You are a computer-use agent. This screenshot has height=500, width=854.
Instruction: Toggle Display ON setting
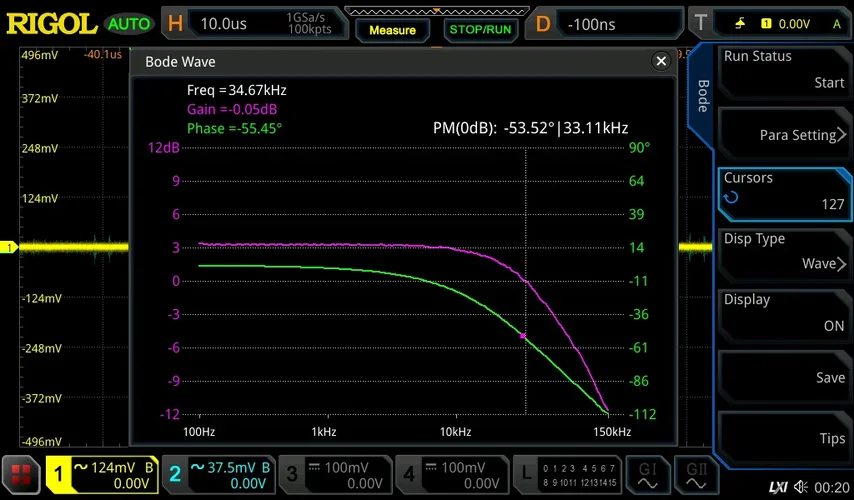click(784, 316)
